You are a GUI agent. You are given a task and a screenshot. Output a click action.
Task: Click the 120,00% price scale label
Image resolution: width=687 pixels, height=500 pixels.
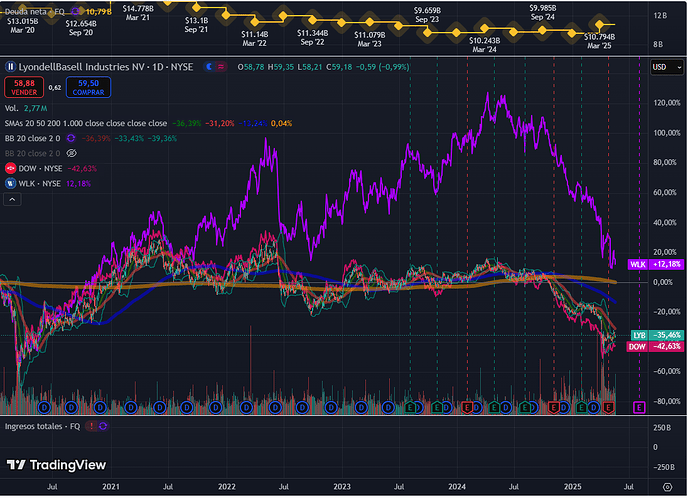point(667,103)
